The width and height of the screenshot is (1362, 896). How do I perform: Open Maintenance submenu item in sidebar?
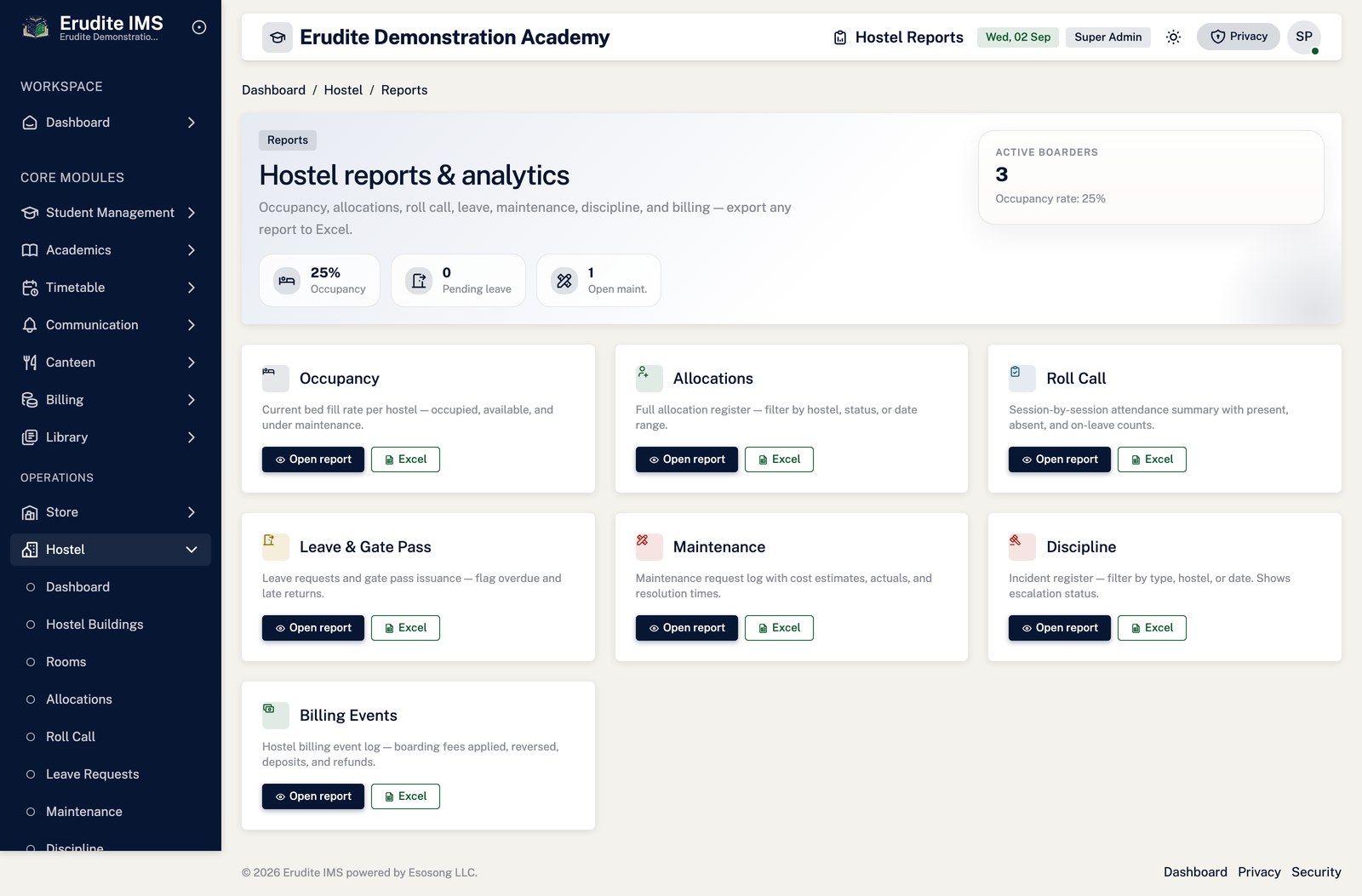(111, 812)
